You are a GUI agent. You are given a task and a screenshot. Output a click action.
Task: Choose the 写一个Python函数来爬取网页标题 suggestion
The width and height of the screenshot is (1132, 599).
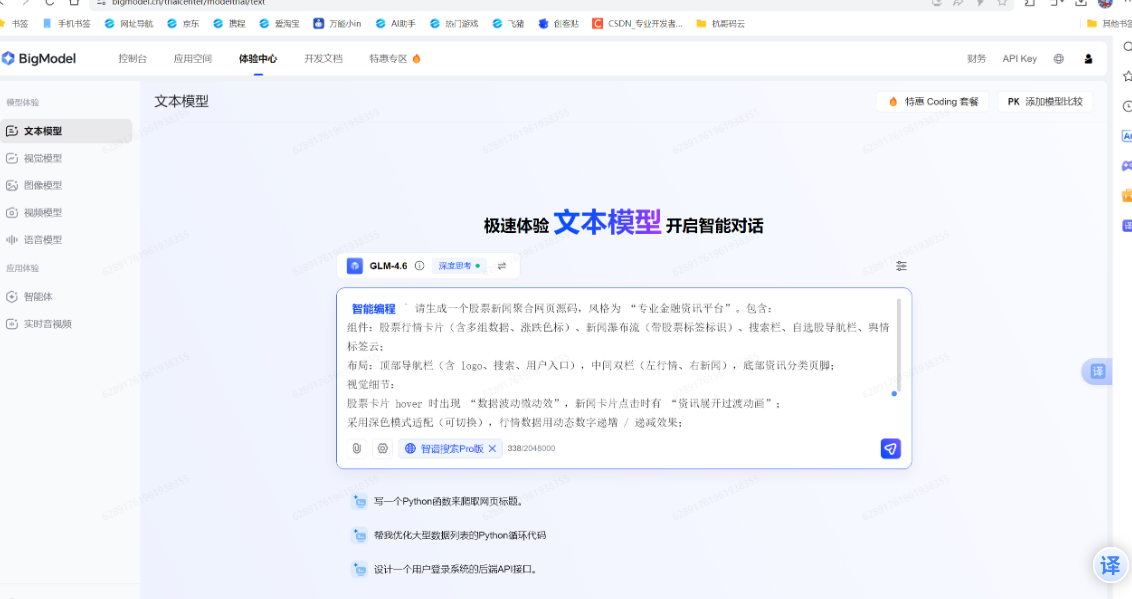[447, 501]
